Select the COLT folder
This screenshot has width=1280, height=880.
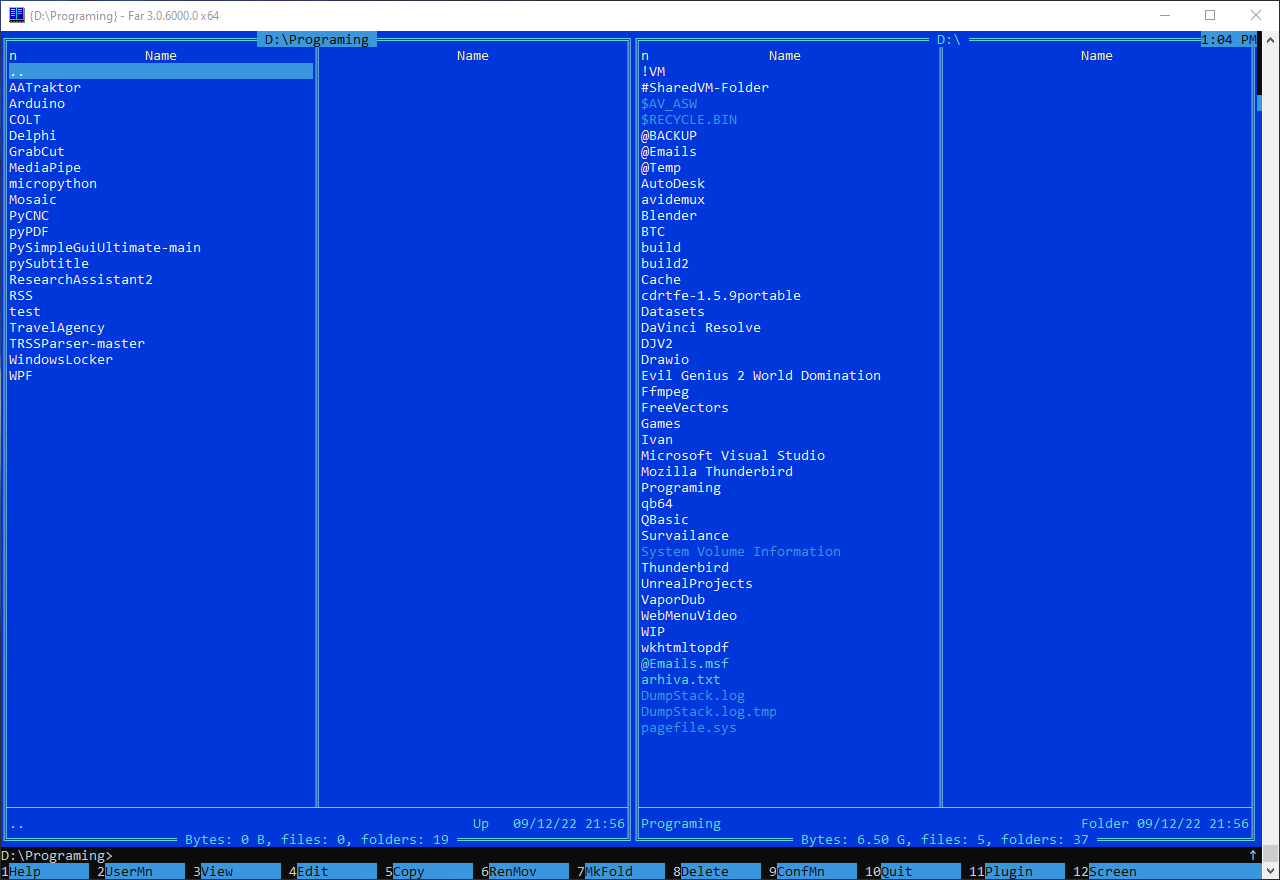tap(25, 119)
